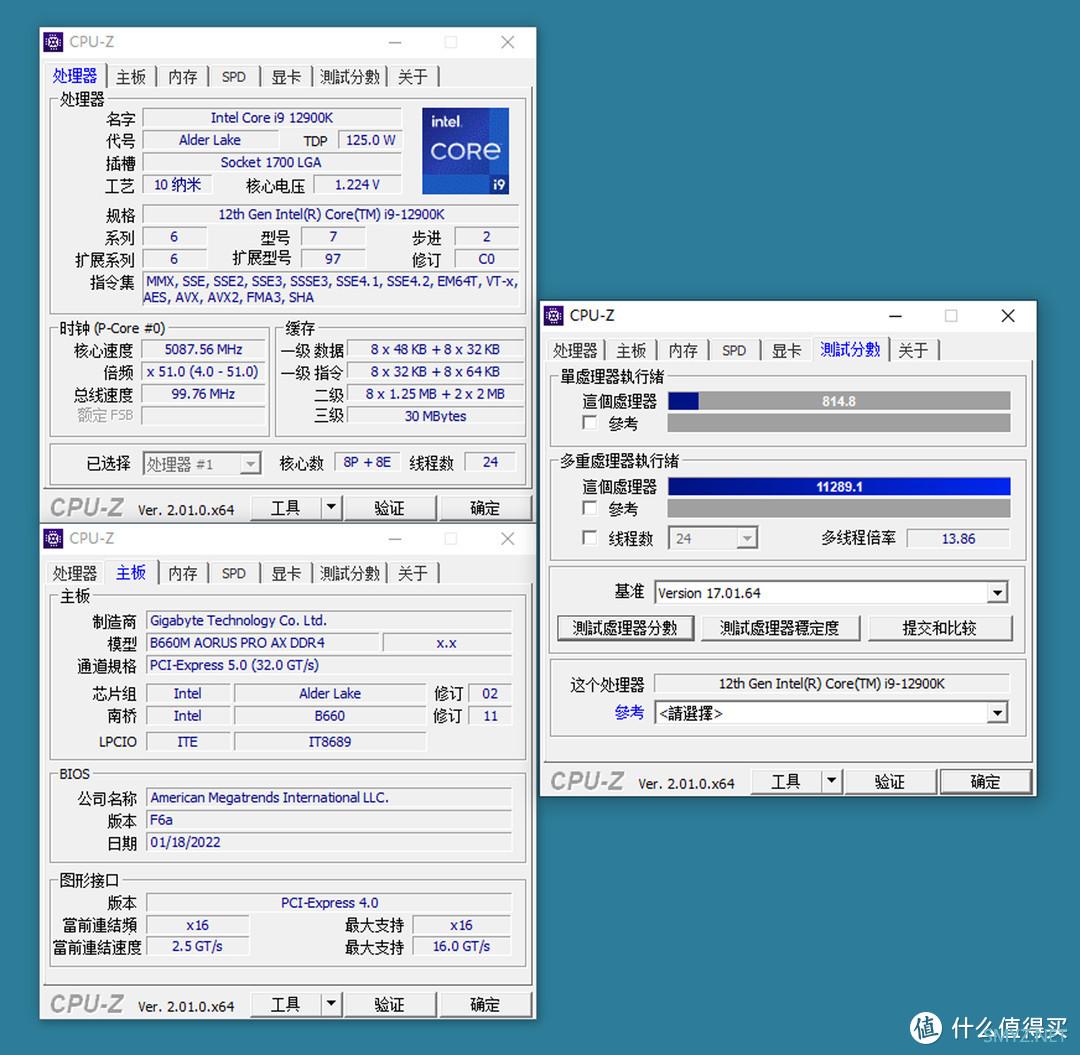Open 显卡 tab in benchmark window
The image size is (1080, 1055).
tap(786, 351)
